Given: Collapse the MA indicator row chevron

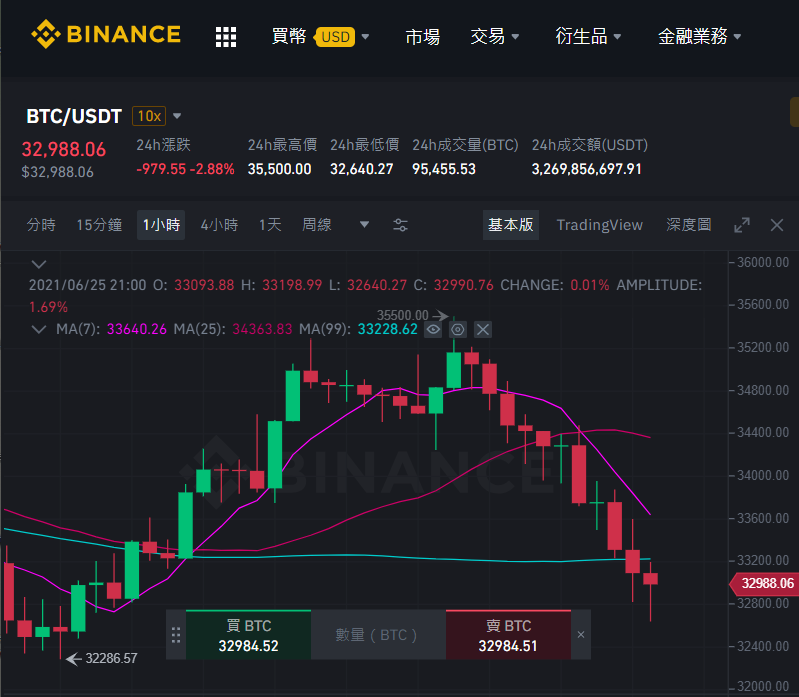Looking at the screenshot, I should tap(39, 329).
